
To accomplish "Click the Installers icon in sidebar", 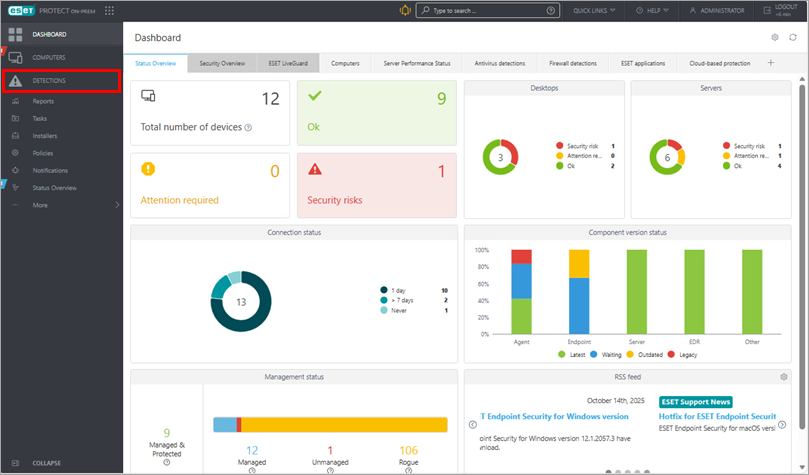I will pyautogui.click(x=15, y=136).
